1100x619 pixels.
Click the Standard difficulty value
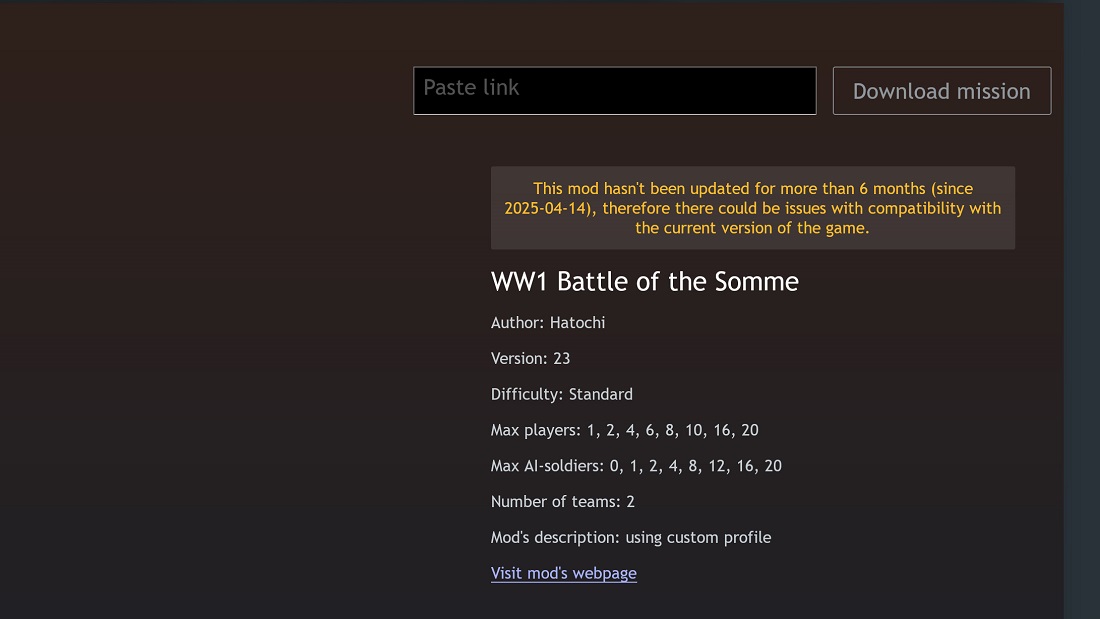(600, 394)
